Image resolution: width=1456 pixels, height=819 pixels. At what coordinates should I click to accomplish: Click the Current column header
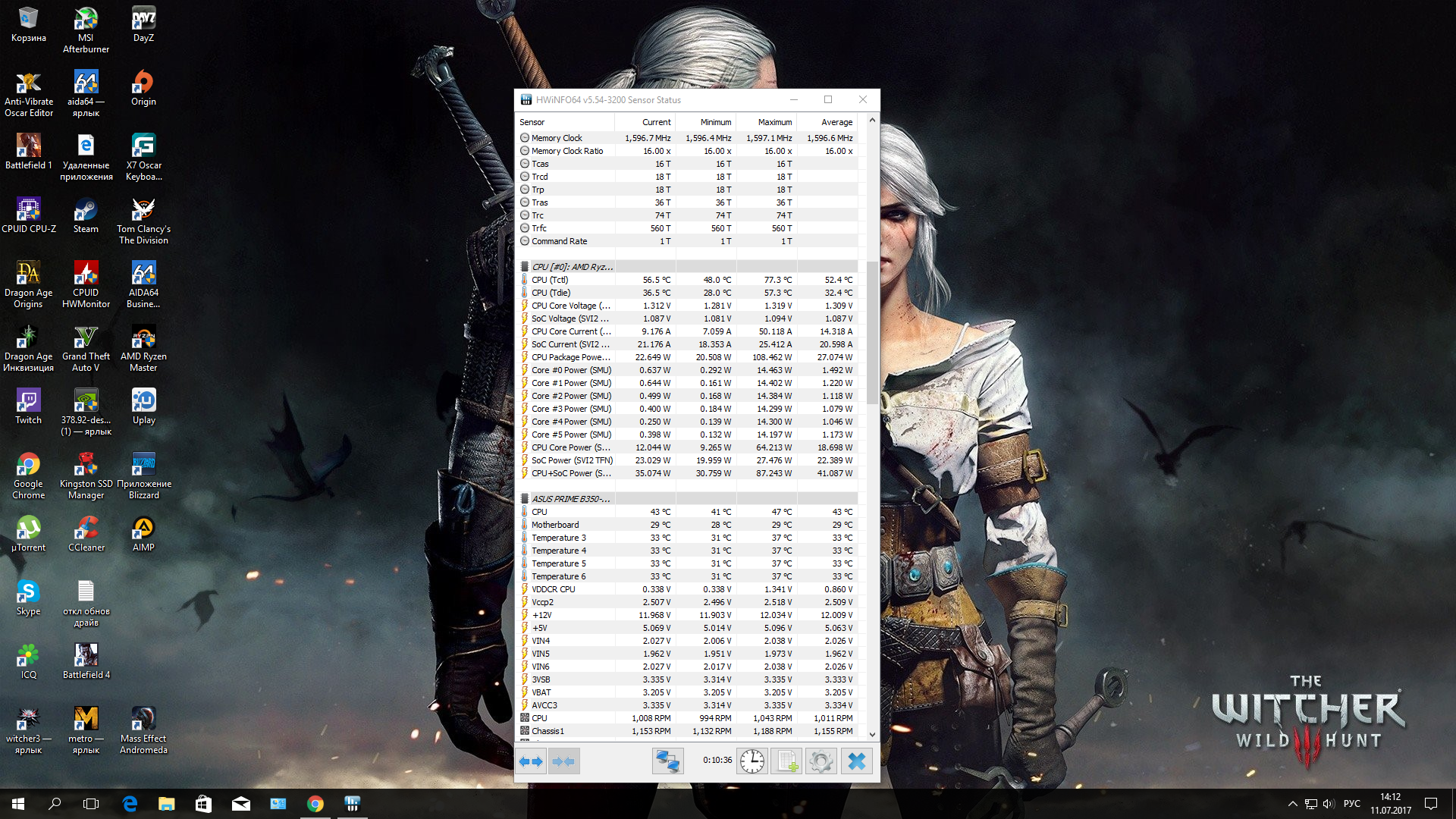pyautogui.click(x=656, y=122)
